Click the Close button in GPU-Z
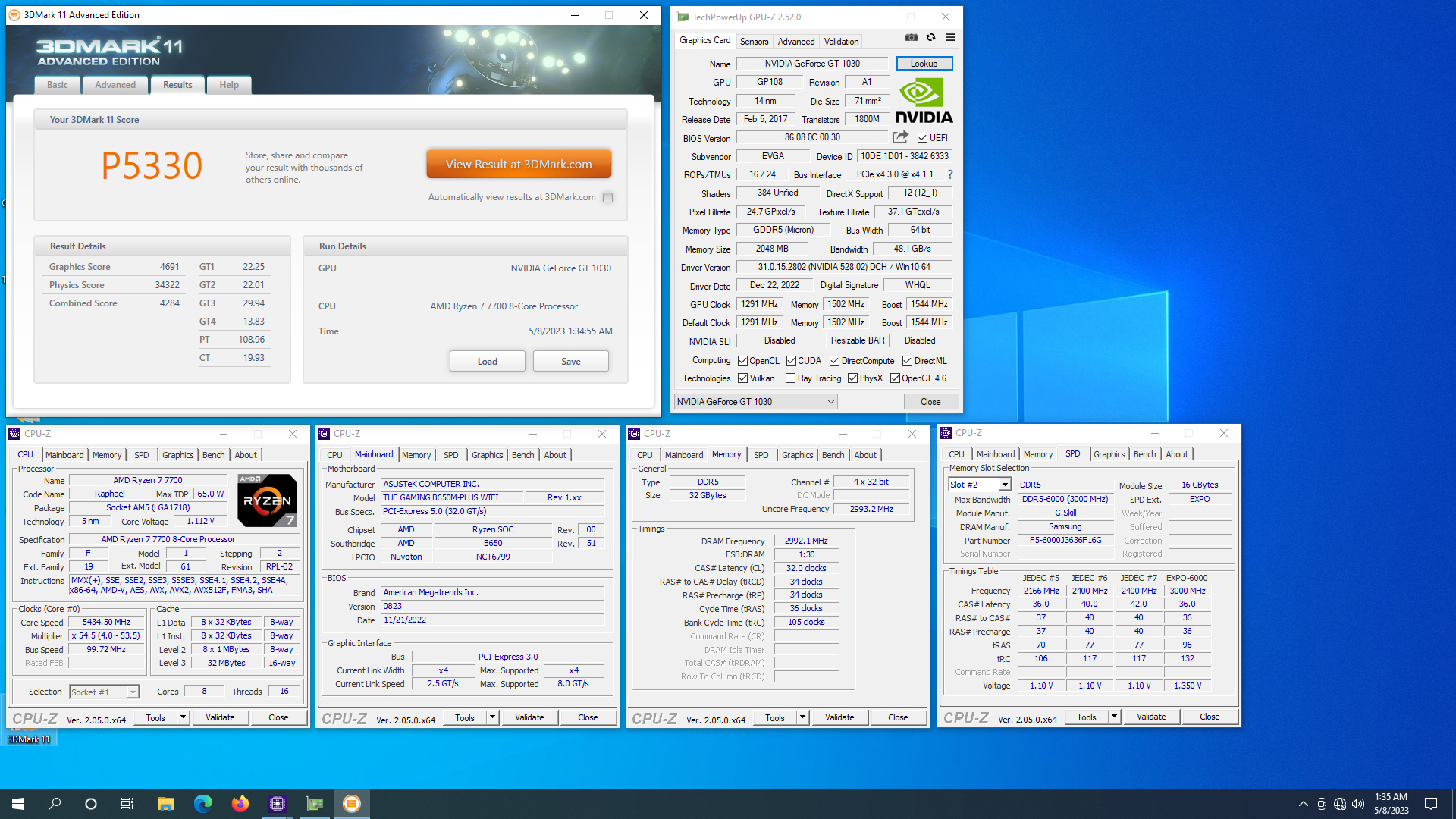The width and height of the screenshot is (1456, 819). pyautogui.click(x=930, y=402)
